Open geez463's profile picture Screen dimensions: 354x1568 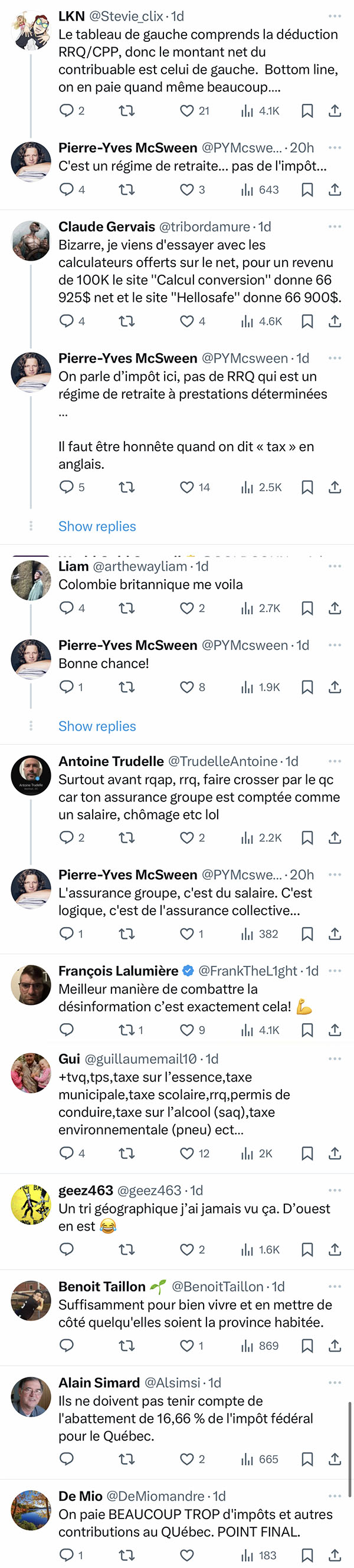pos(31,1205)
